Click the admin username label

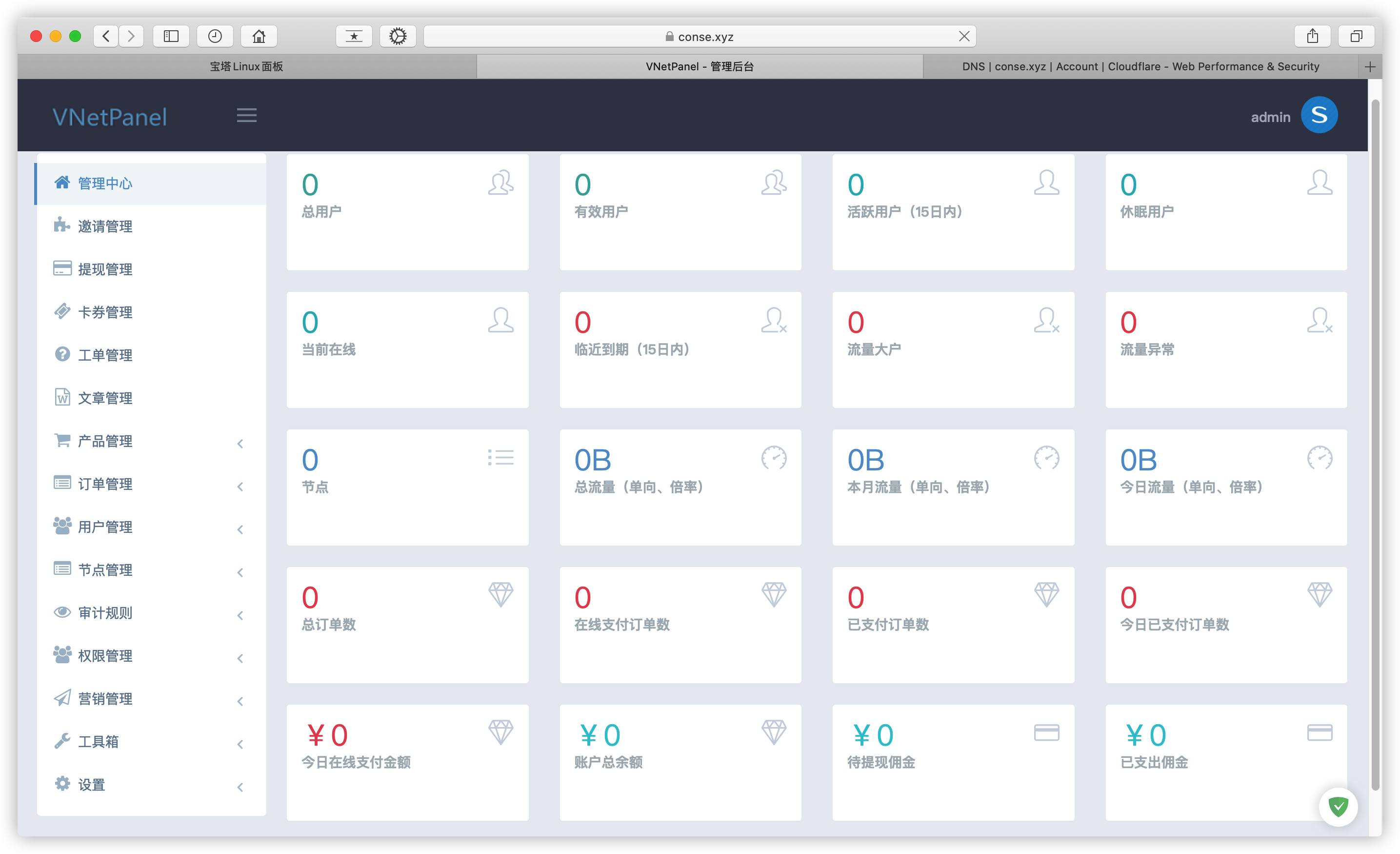[x=1270, y=117]
